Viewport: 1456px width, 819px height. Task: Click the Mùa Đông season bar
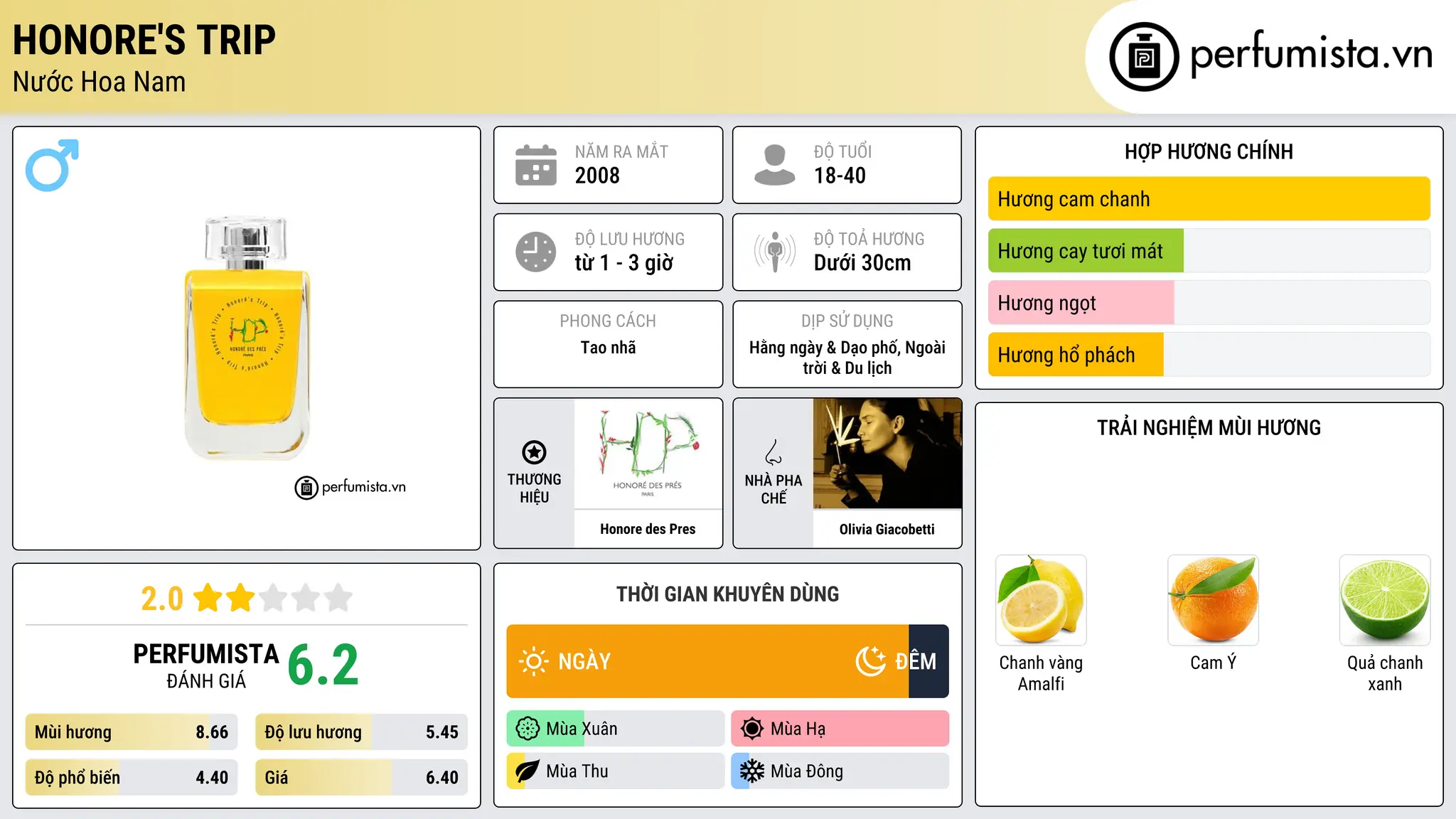pyautogui.click(x=840, y=771)
